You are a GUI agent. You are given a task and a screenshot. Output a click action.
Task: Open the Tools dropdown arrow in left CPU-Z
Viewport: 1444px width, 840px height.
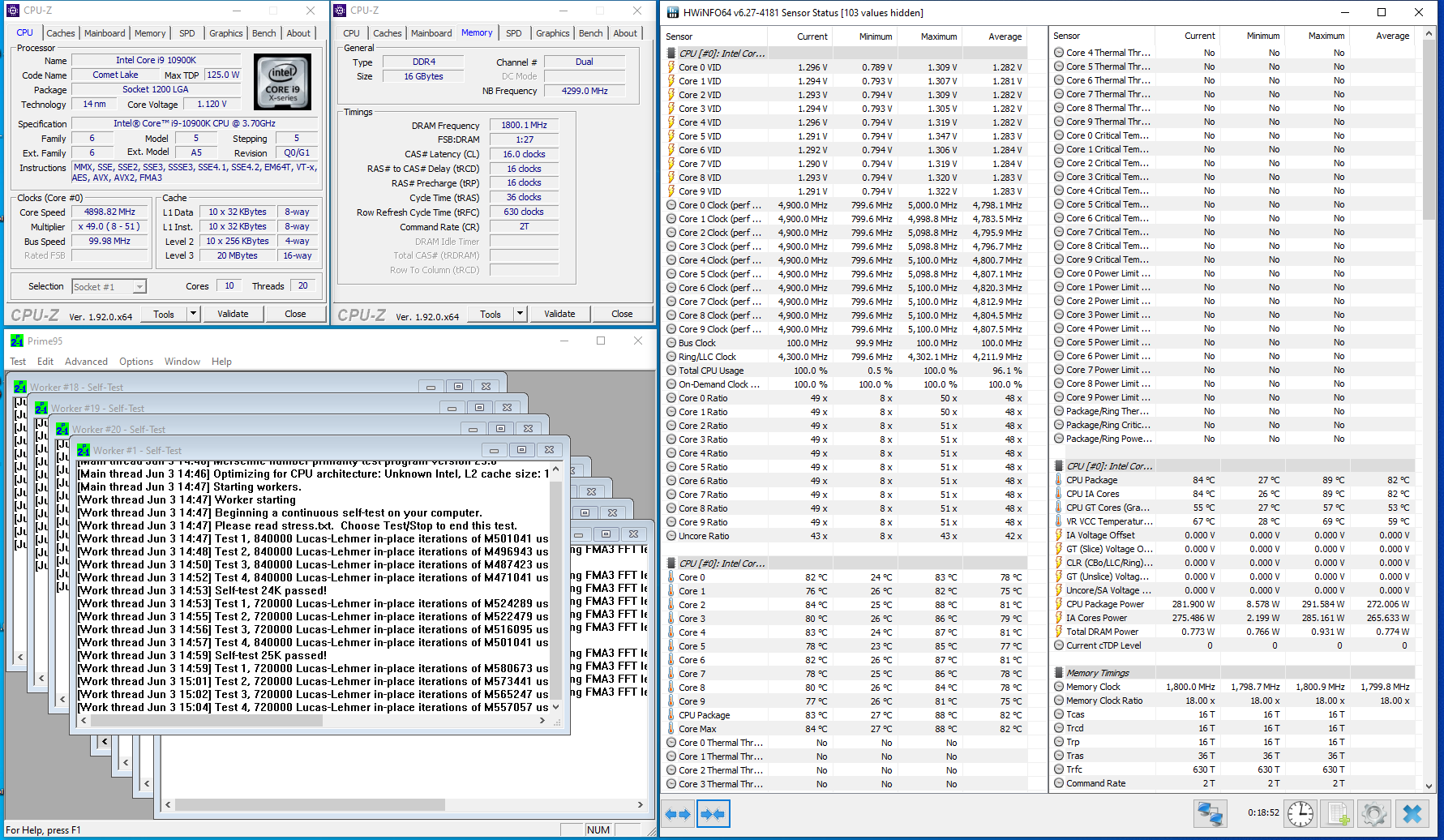pyautogui.click(x=193, y=314)
